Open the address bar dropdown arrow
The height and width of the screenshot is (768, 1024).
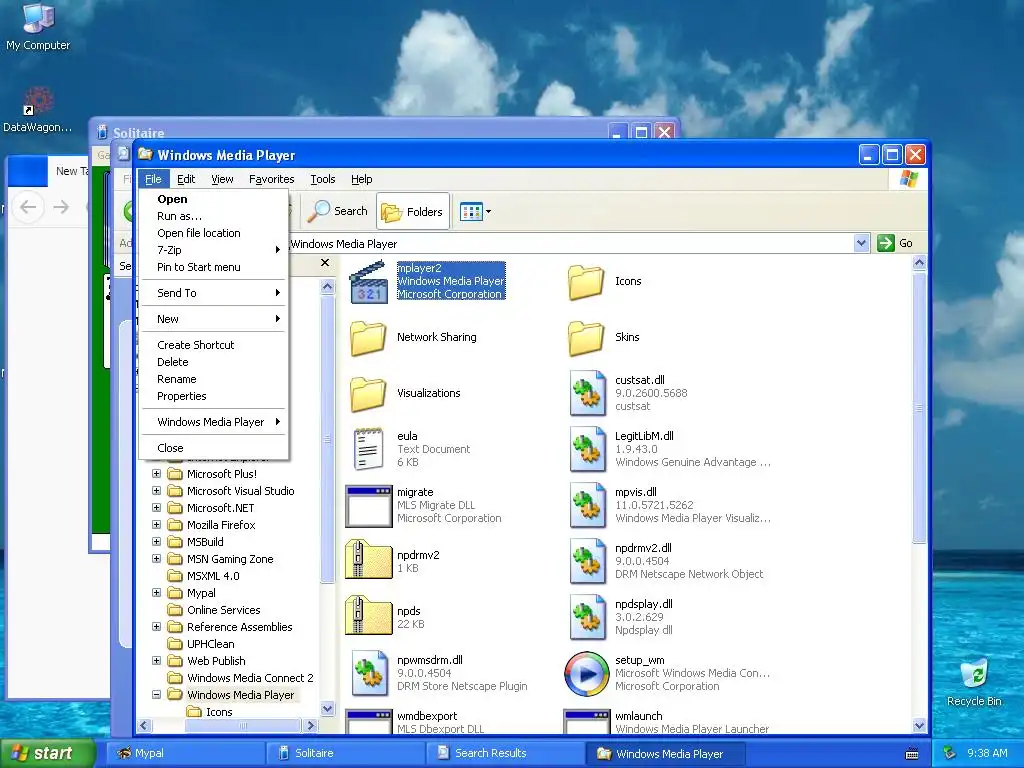point(861,243)
